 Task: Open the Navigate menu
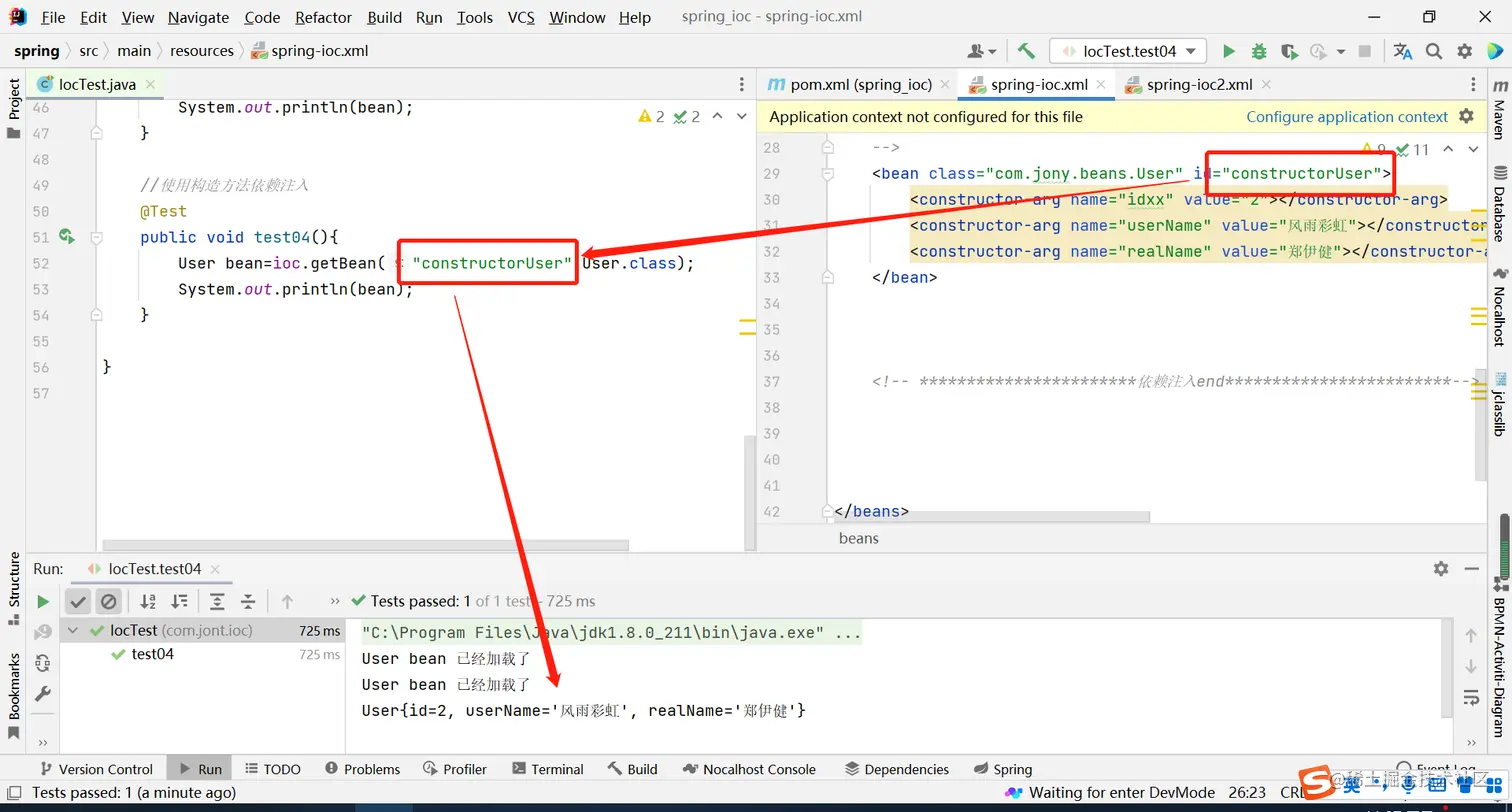tap(198, 17)
